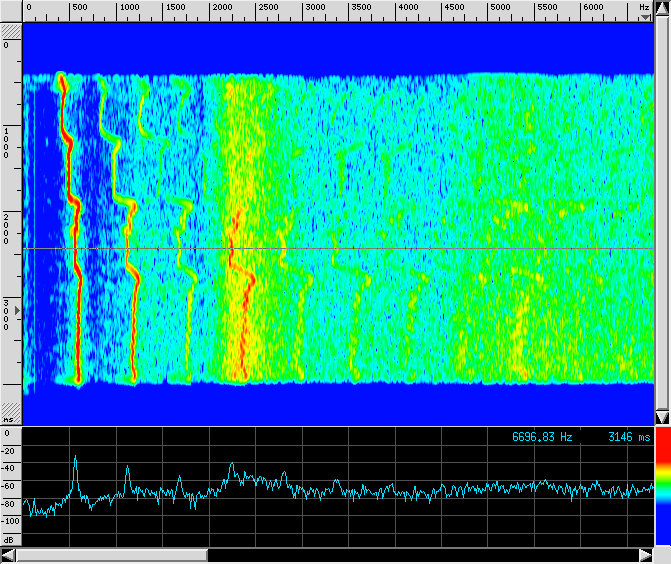Click the horizontal scrollbar right arrow
The image size is (671, 564).
645,555
